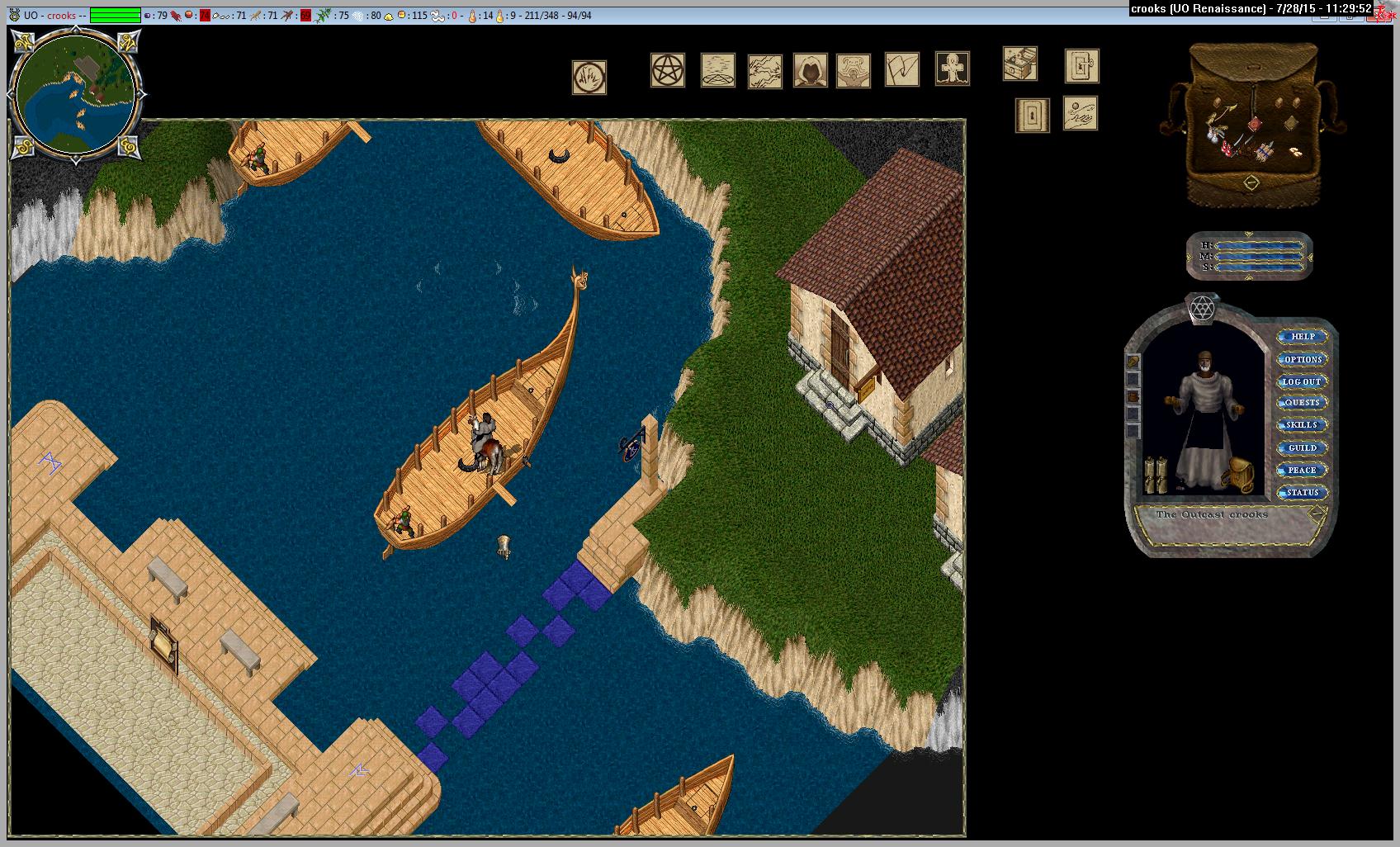1400x847 pixels.
Task: Click the sailor on the top-left boat
Action: [258, 157]
